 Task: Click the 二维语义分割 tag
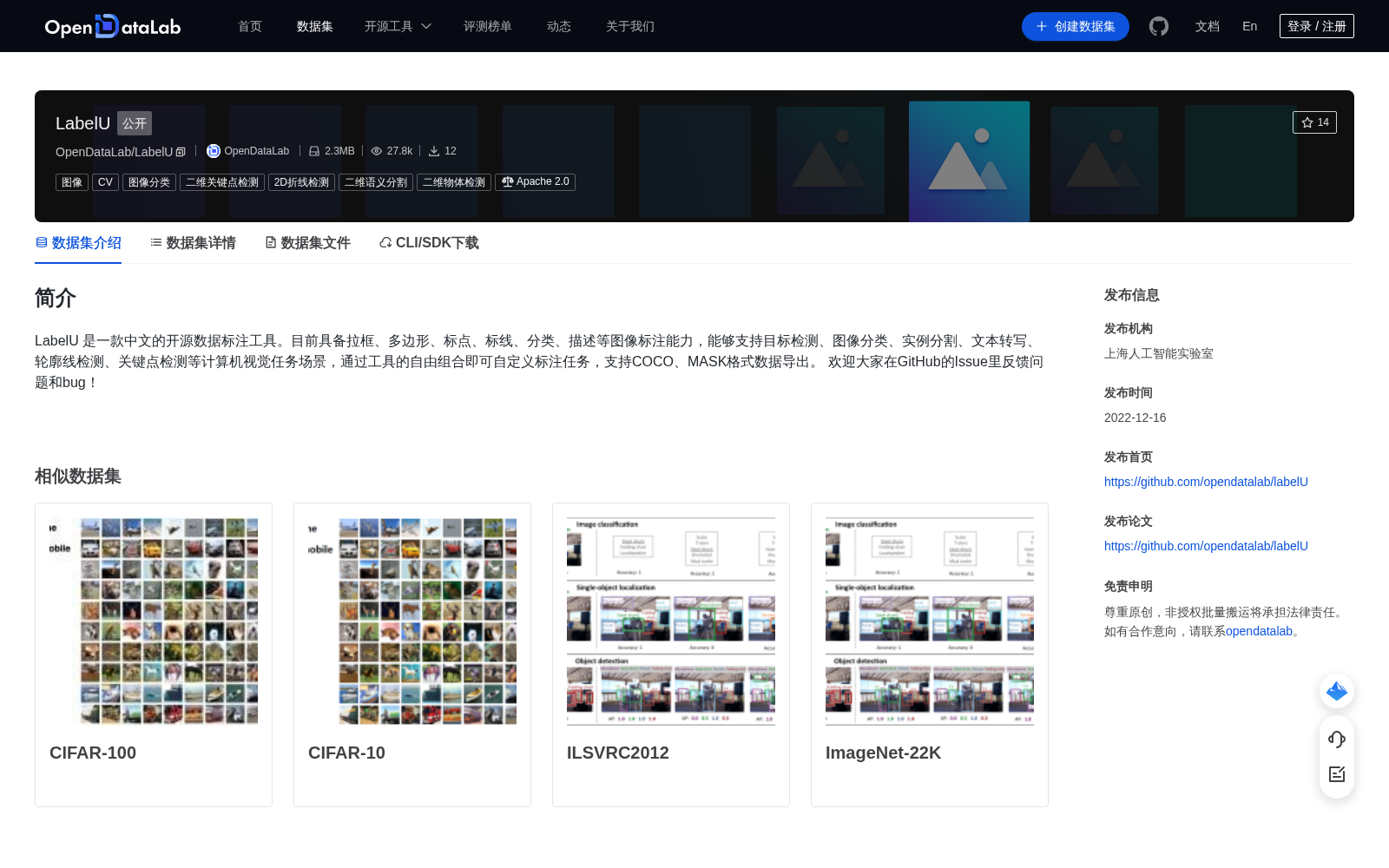pyautogui.click(x=376, y=182)
